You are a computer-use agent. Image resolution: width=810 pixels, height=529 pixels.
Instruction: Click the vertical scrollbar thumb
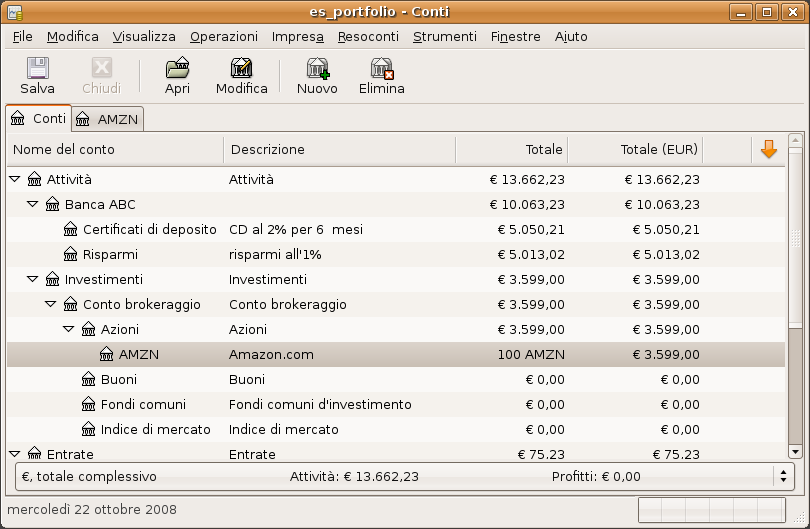[x=796, y=238]
